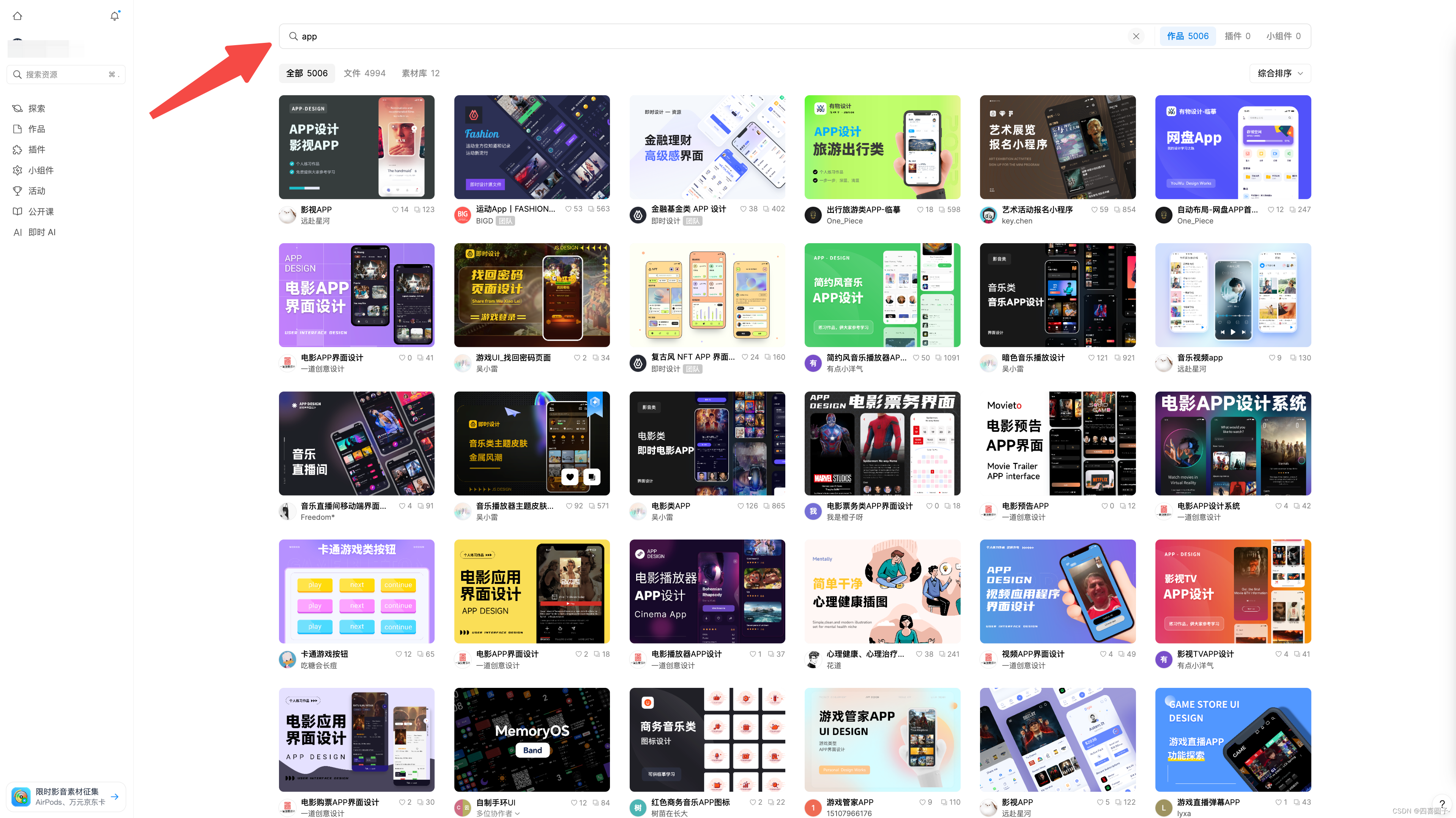Like the 影视APP work by 远赴星河
Screen dimensions: 1456x818
[395, 209]
